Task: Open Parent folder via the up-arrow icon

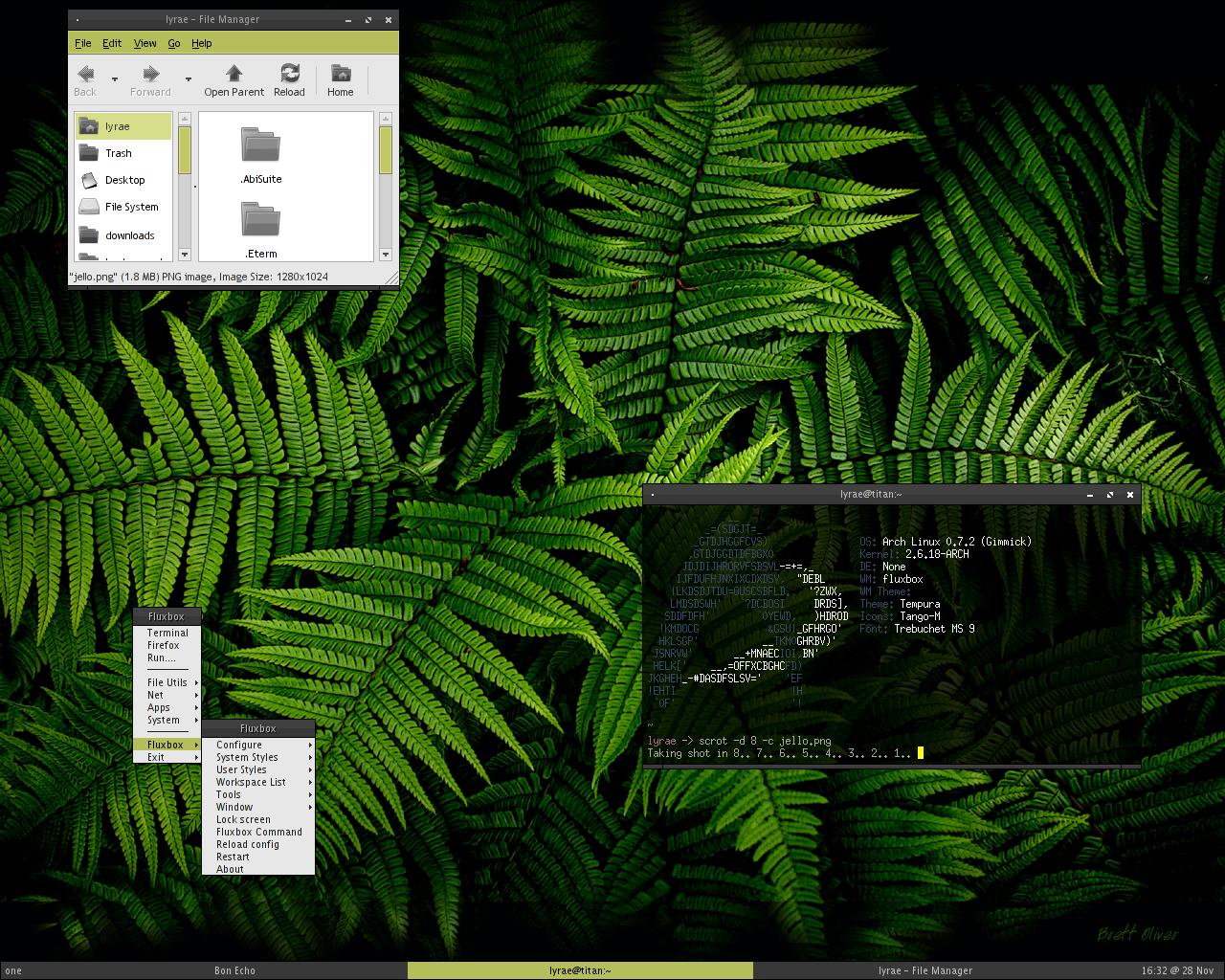Action: pos(234,80)
